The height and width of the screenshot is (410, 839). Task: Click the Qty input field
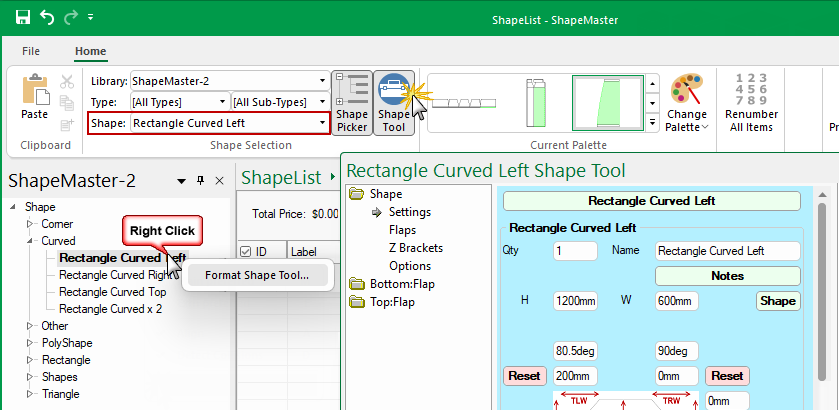tap(574, 251)
